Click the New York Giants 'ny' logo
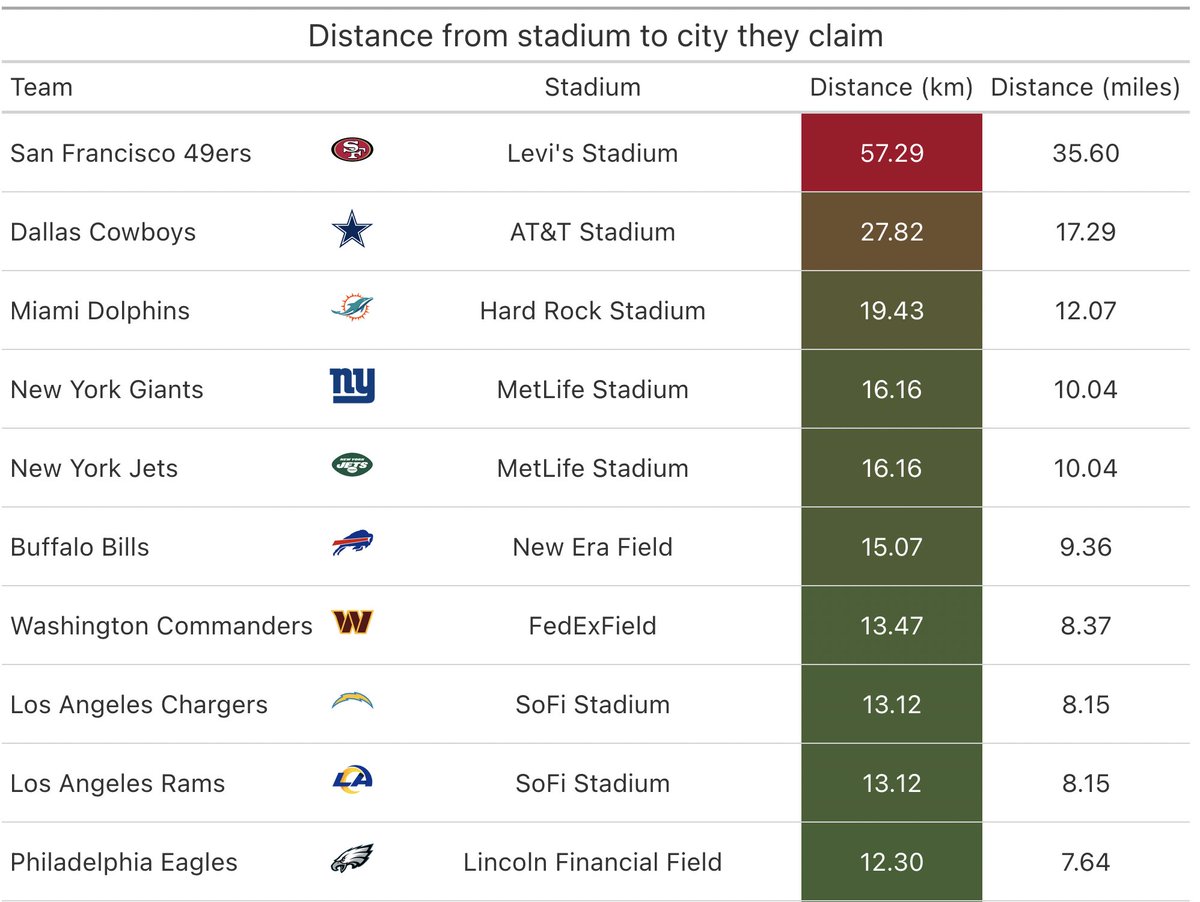Viewport: 1200px width, 902px height. pos(352,386)
